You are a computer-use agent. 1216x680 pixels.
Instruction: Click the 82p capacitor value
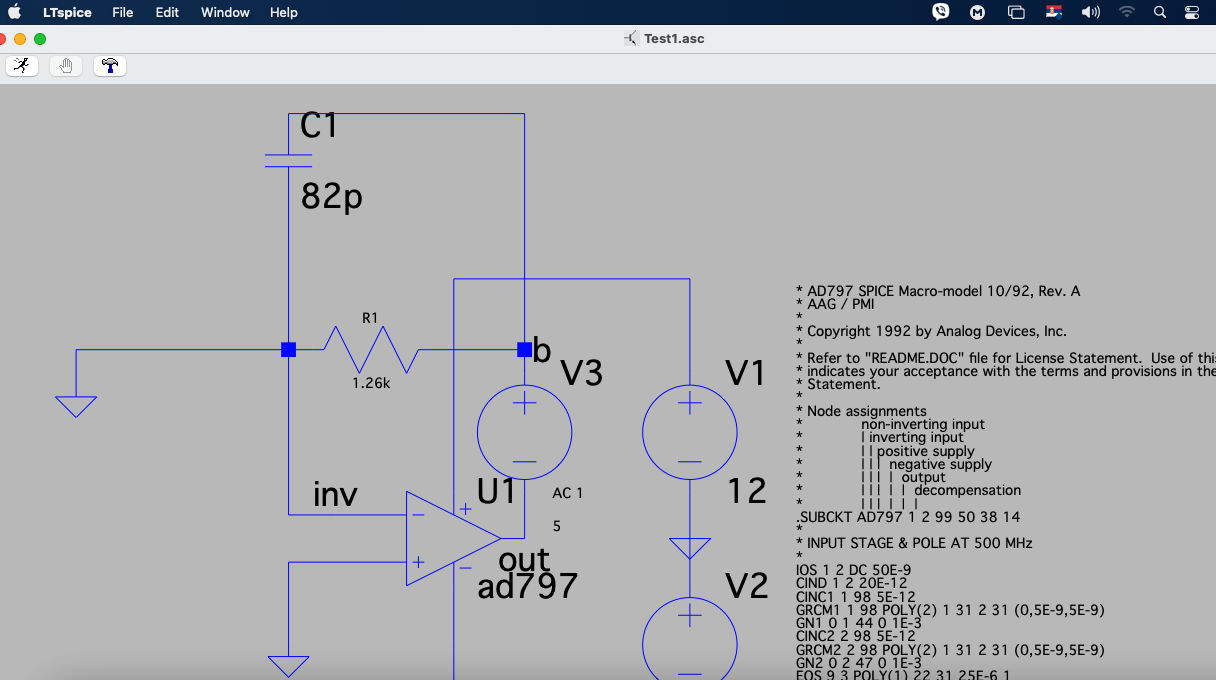332,198
